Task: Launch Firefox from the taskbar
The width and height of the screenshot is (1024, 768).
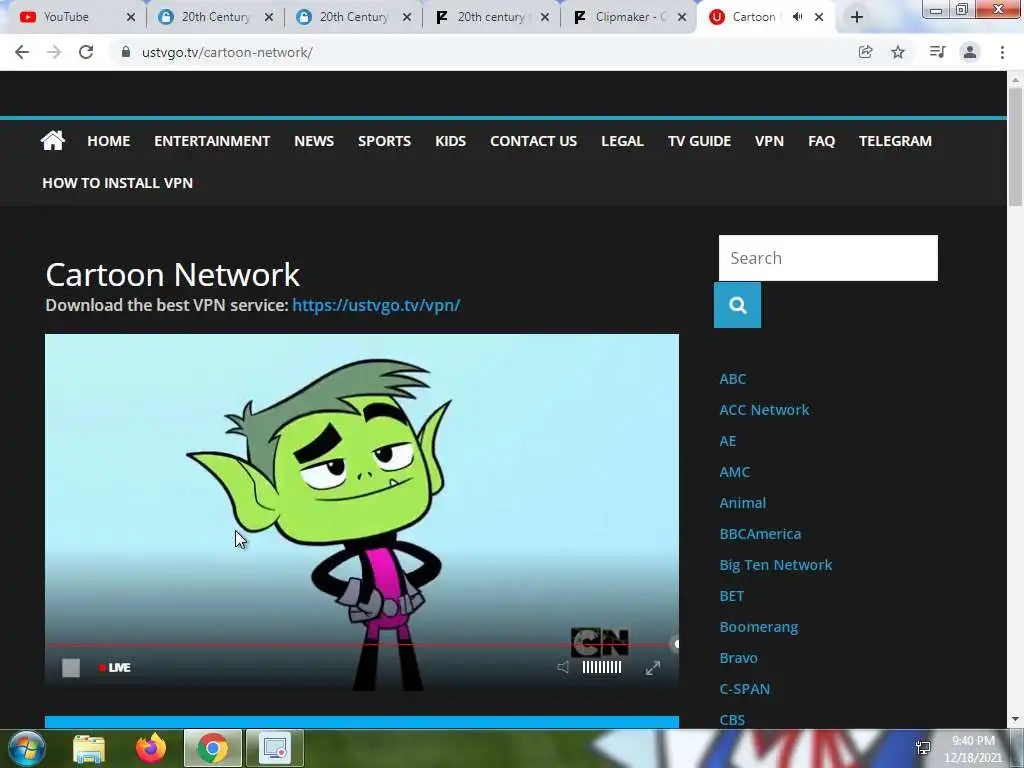Action: click(151, 748)
